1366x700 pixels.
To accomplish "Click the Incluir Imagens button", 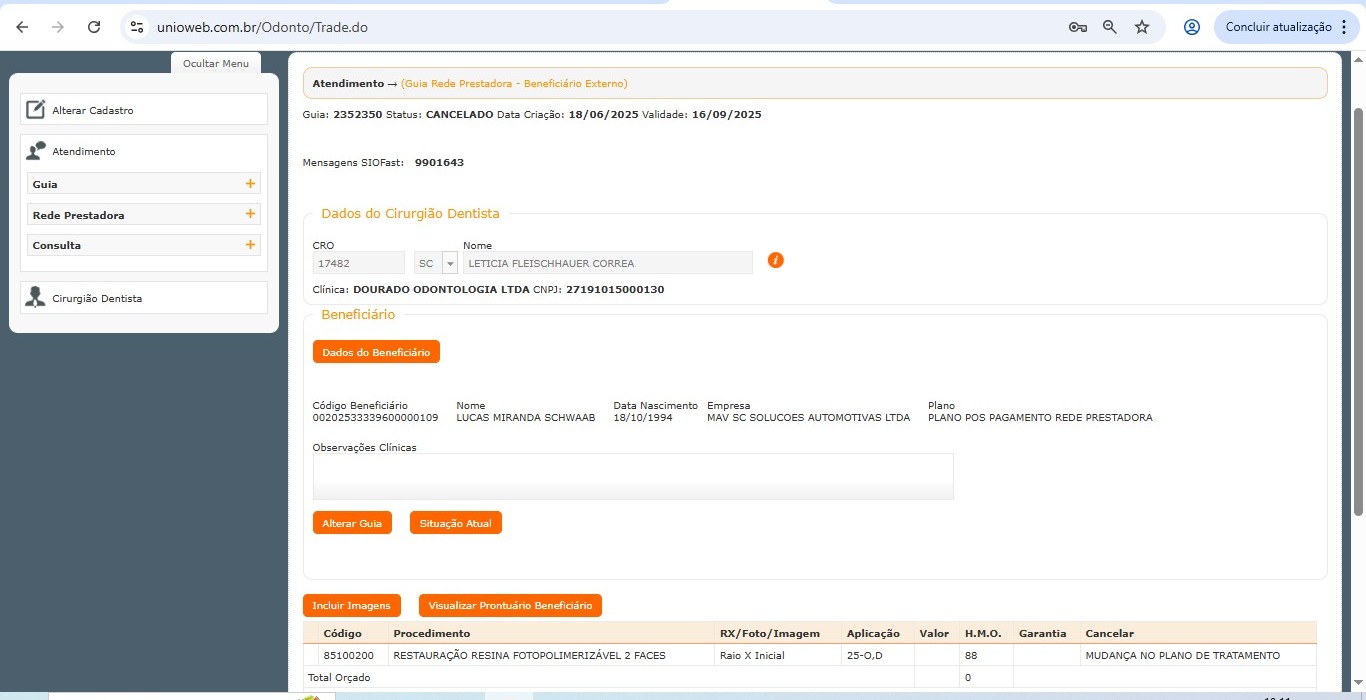I will pos(351,606).
